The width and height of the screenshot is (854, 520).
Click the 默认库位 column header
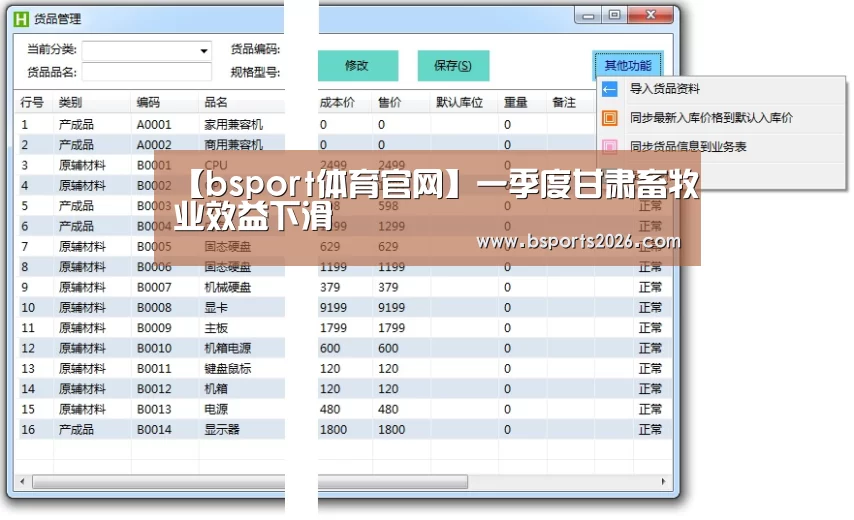(459, 102)
